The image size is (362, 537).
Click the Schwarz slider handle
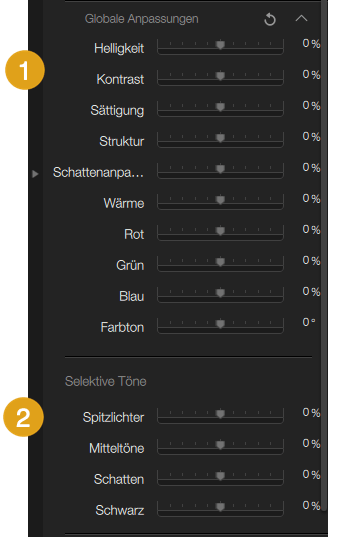221,506
